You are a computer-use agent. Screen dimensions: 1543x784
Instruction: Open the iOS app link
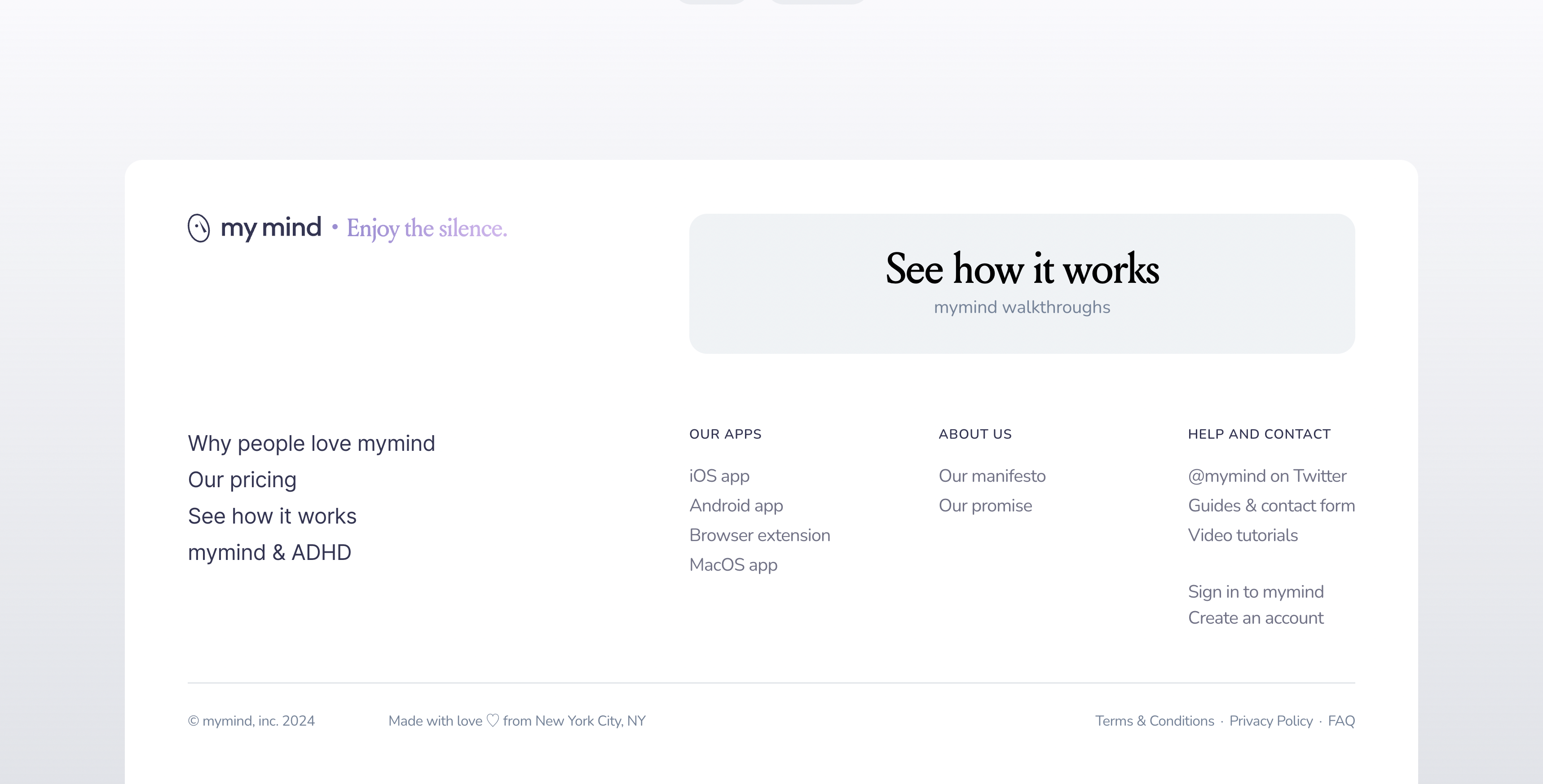(x=719, y=476)
